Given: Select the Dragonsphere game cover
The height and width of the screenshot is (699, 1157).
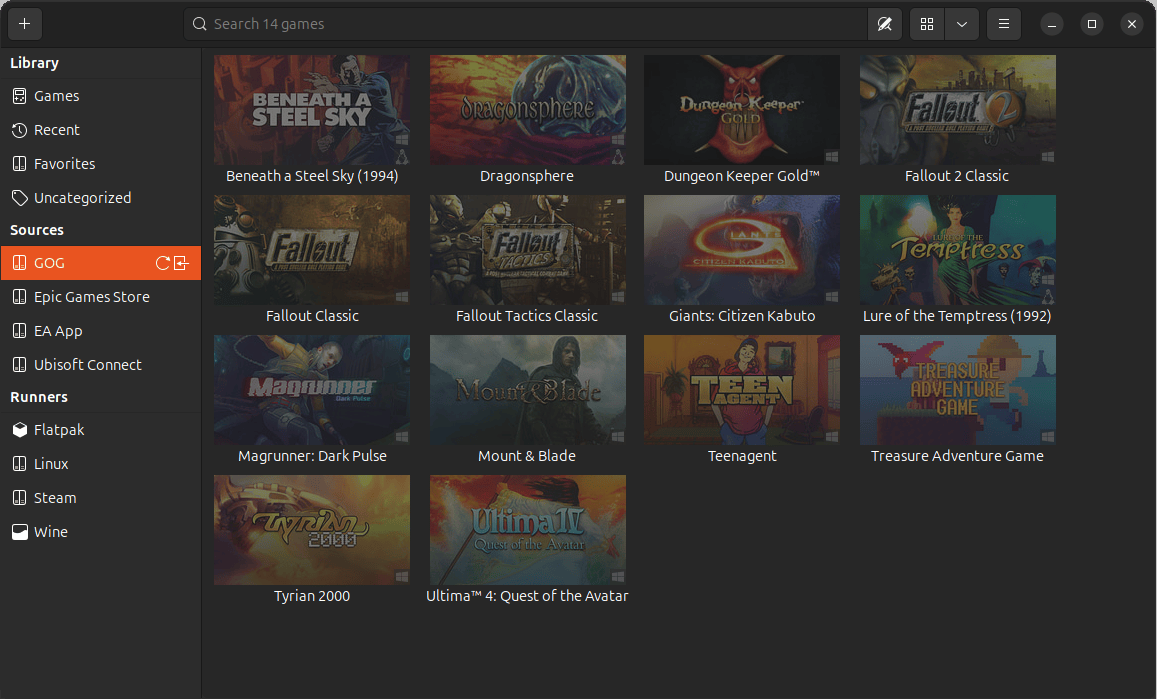Looking at the screenshot, I should tap(528, 109).
